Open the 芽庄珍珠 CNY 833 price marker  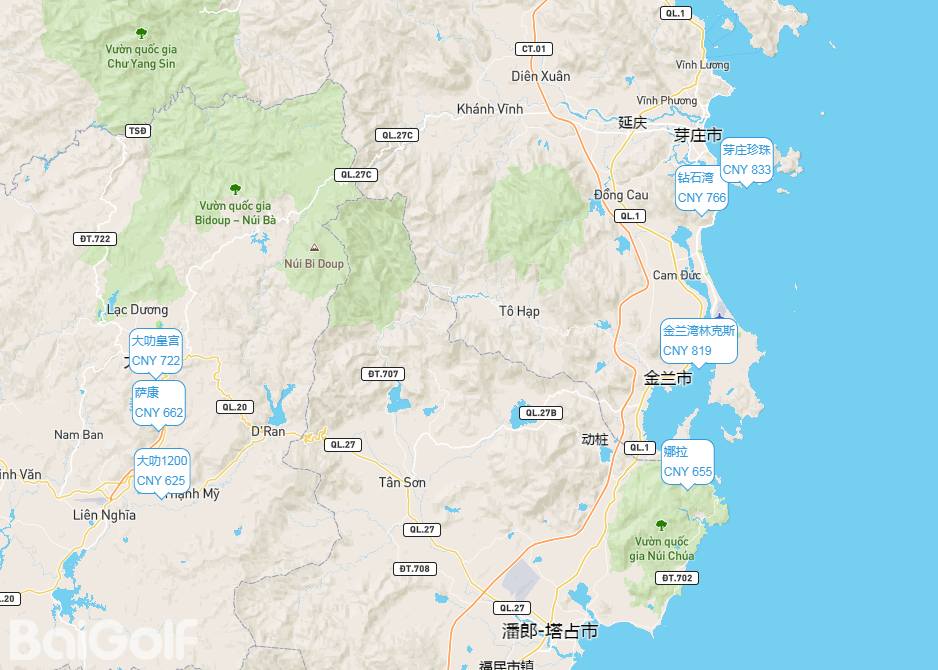[x=746, y=160]
